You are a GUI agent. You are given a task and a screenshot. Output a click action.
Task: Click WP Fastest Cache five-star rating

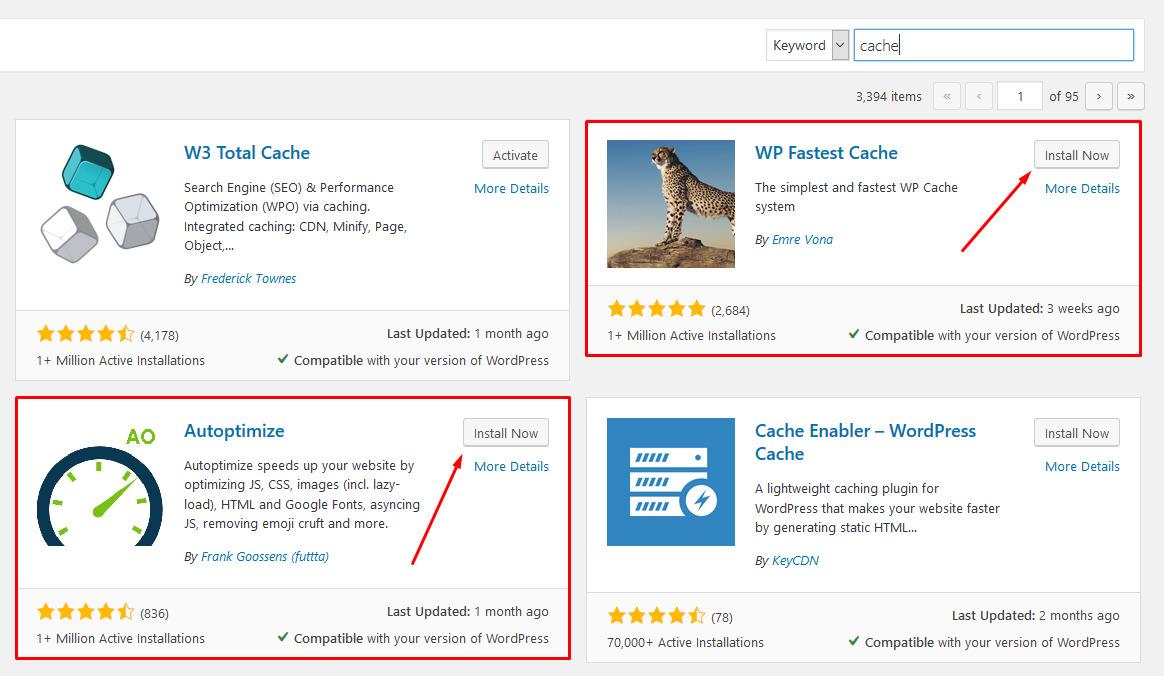click(x=656, y=309)
